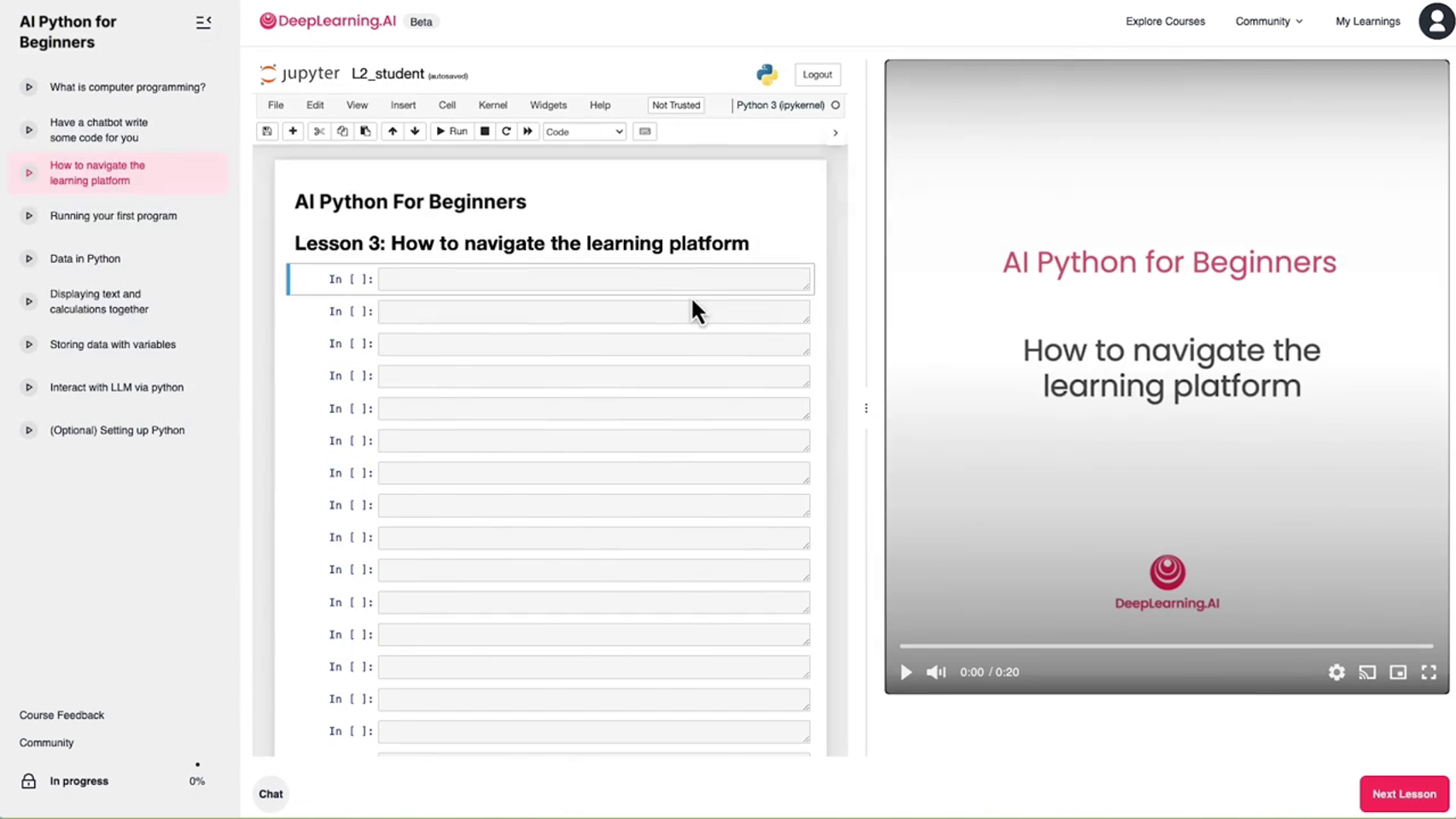Mute the video audio
This screenshot has height=819, width=1456.
coord(936,672)
